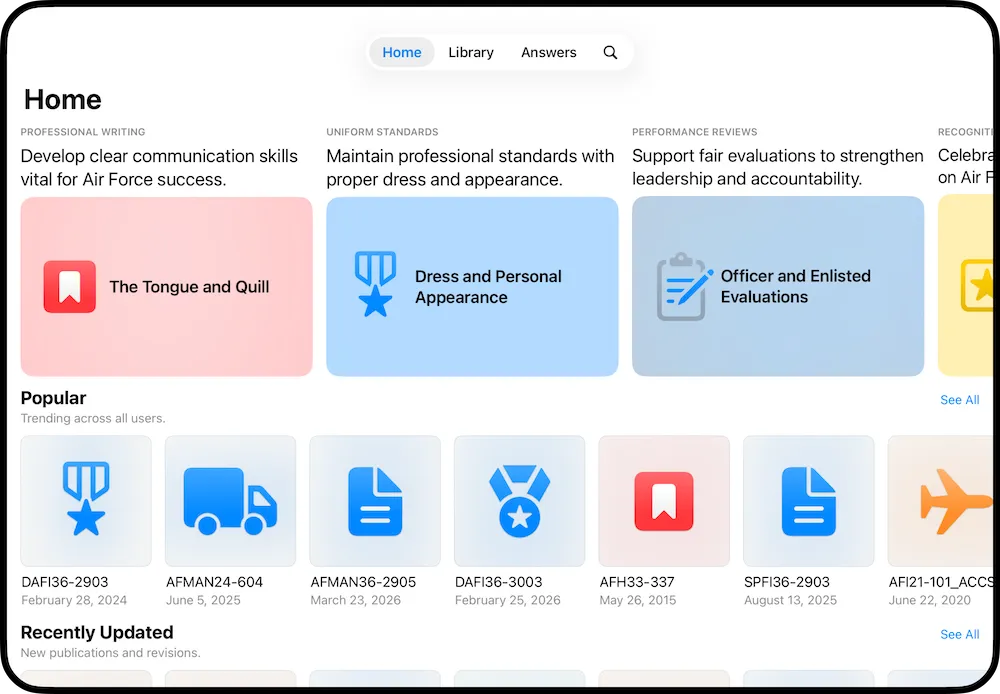Click the March 23, 2026 date
This screenshot has width=1000, height=694.
(x=356, y=600)
